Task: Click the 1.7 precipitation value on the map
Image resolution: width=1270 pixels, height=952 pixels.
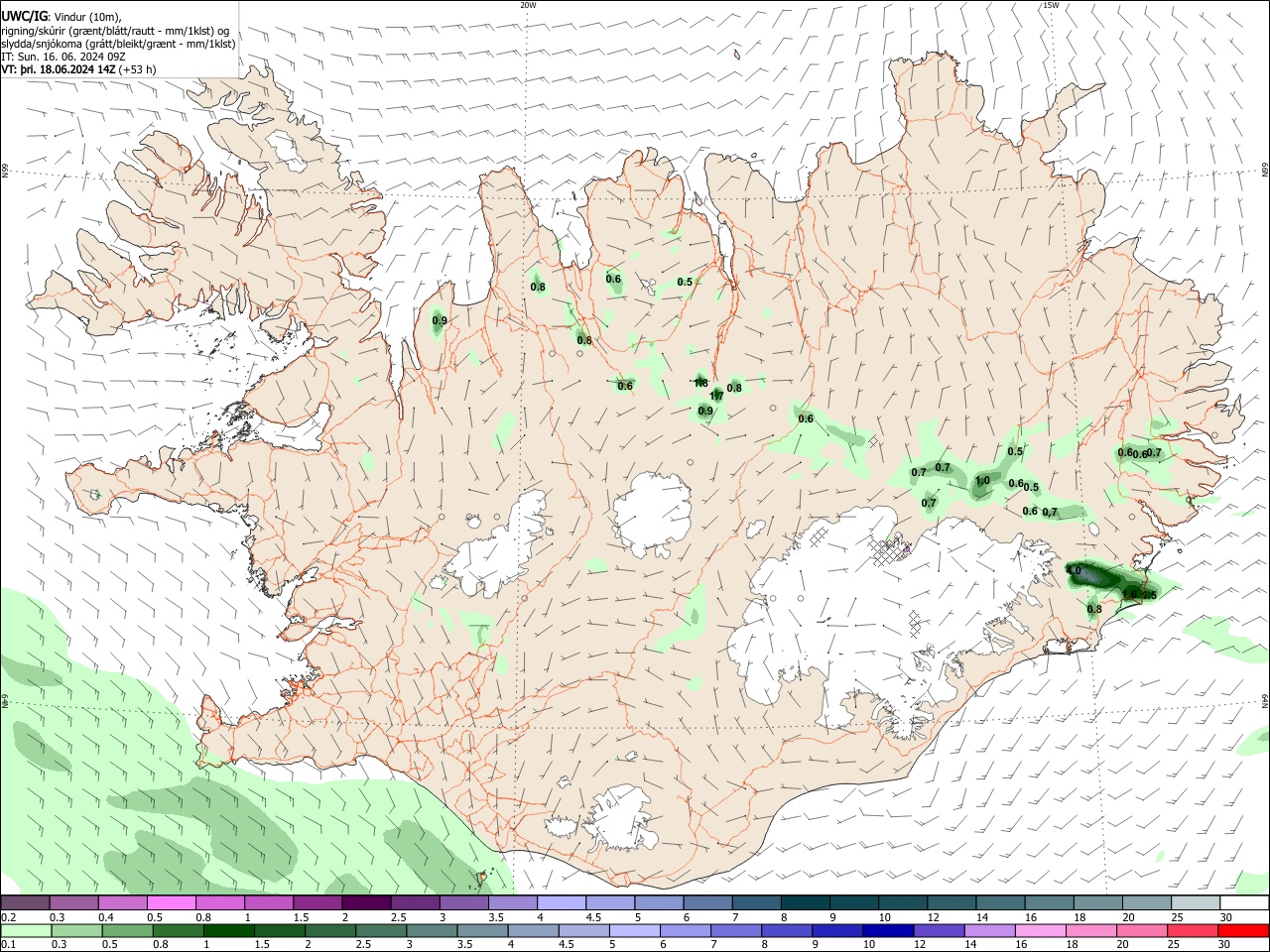Action: (716, 396)
